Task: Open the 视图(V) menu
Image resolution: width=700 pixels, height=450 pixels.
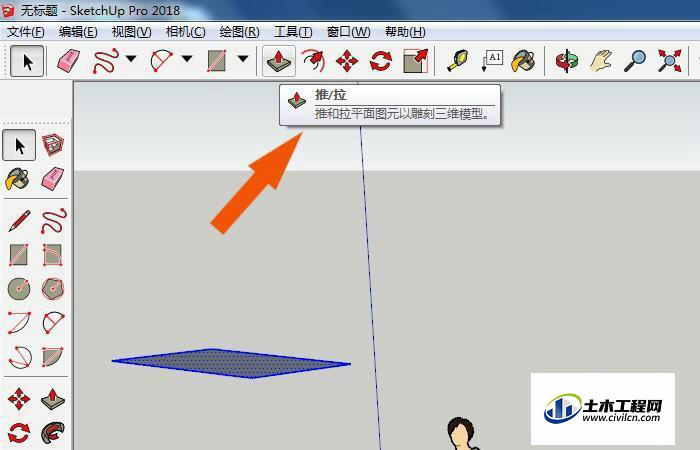Action: (x=131, y=32)
